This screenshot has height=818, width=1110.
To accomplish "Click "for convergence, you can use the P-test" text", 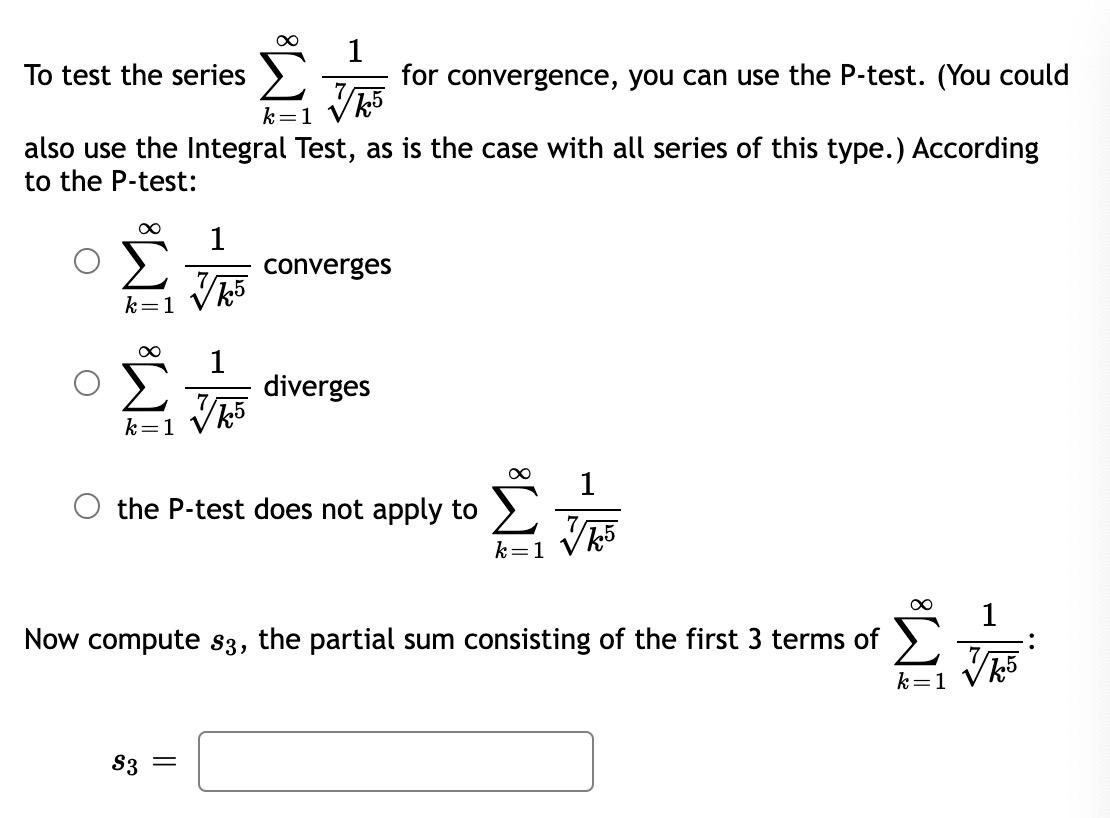I will coord(663,75).
